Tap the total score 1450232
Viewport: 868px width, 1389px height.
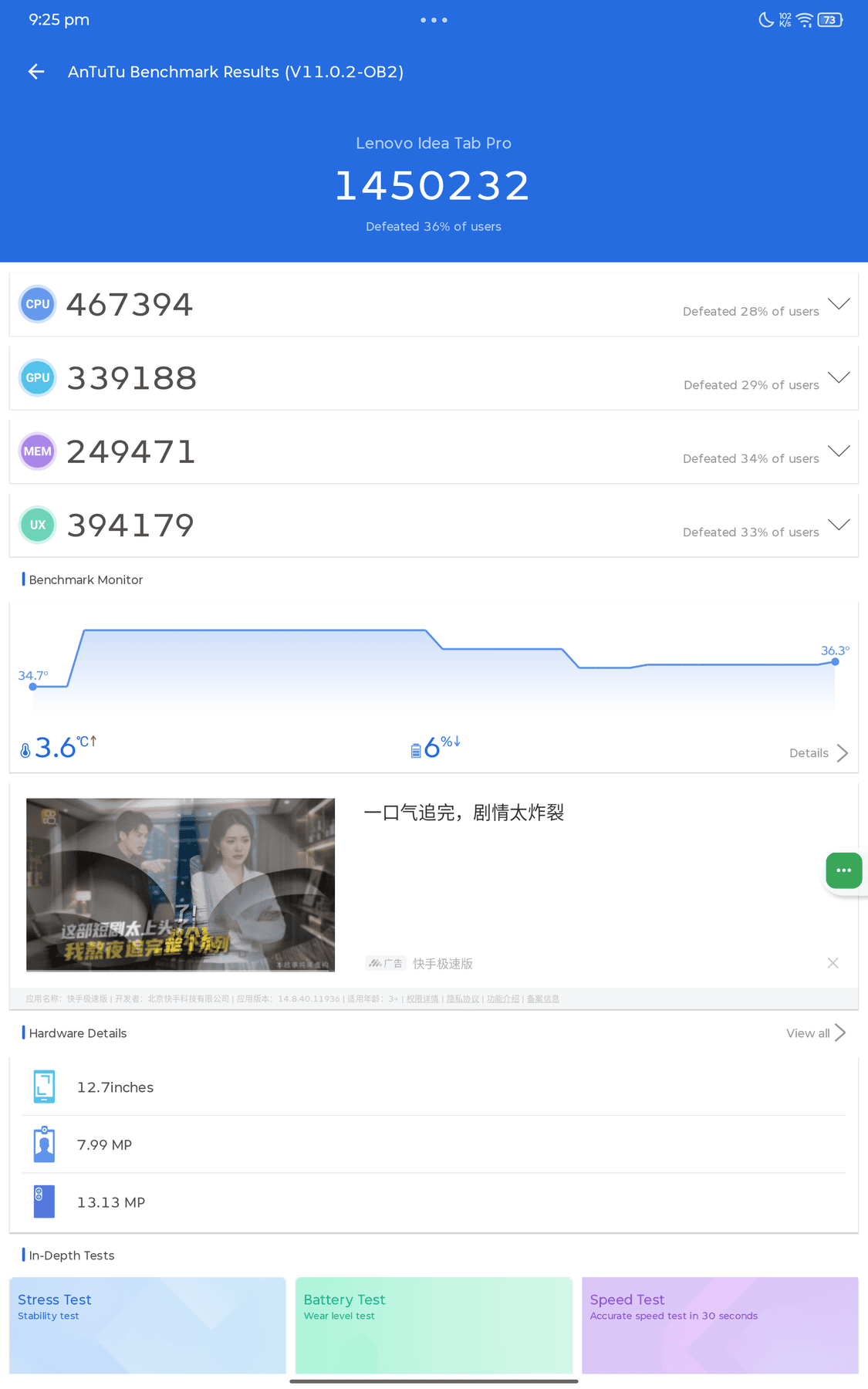(433, 186)
